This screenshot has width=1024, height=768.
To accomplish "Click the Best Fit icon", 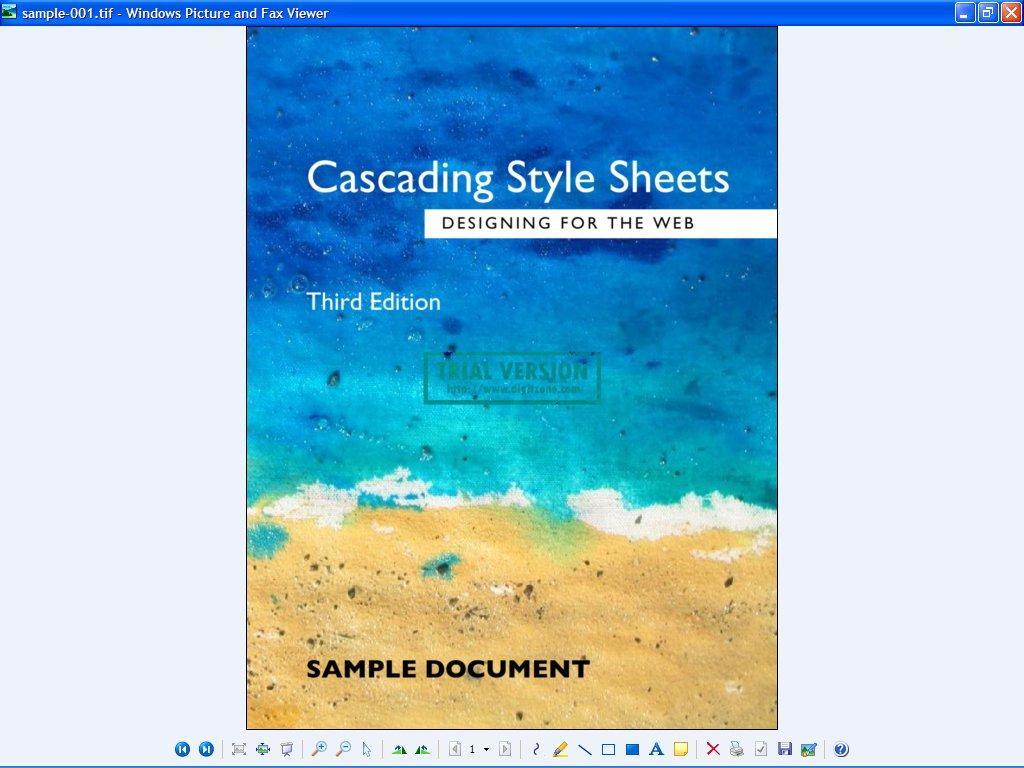I will tap(239, 749).
